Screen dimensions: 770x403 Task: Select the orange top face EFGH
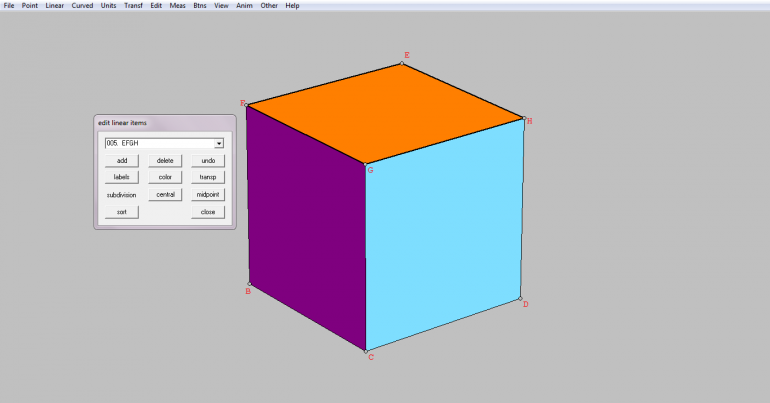(x=385, y=113)
